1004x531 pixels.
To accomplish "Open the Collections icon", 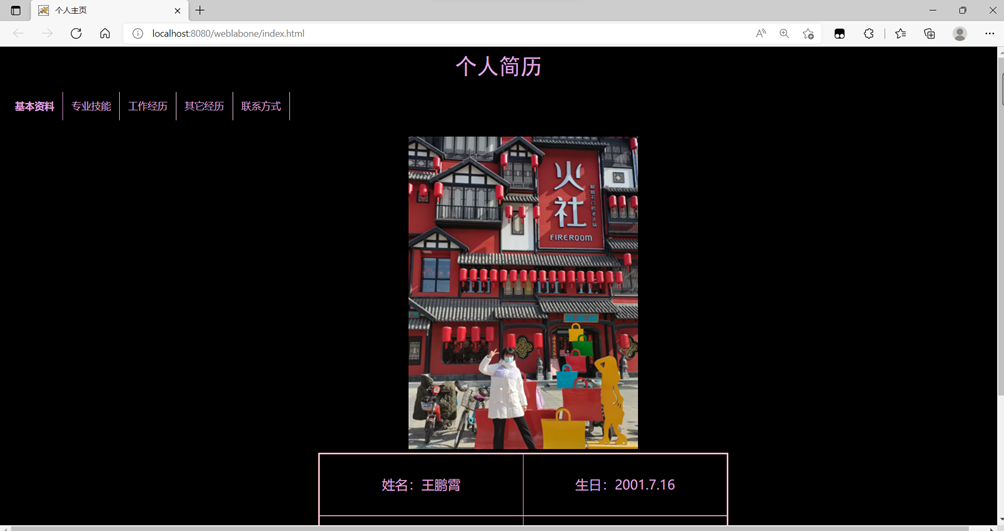I will 930,33.
